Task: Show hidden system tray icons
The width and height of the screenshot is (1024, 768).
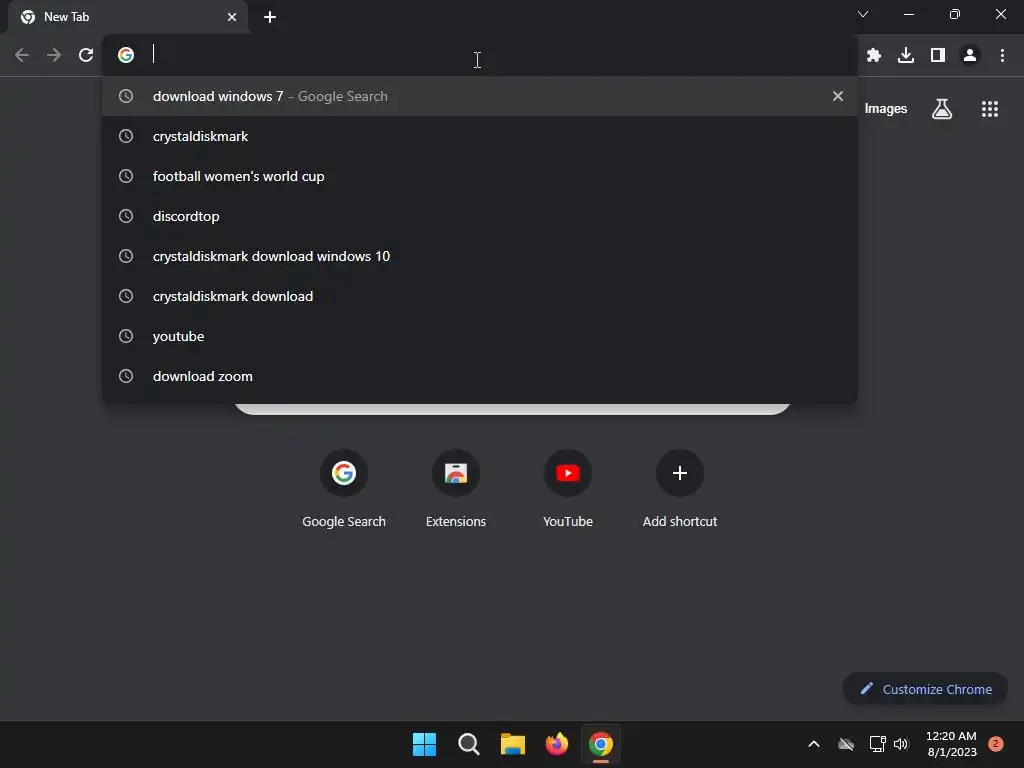Action: coord(814,744)
